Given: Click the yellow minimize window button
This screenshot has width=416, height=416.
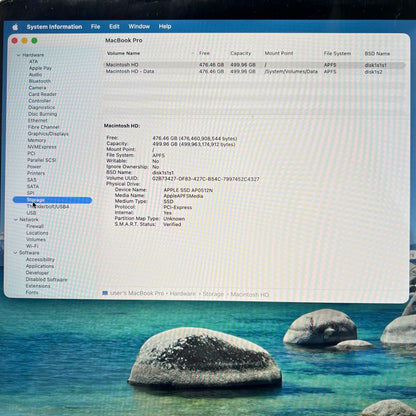Looking at the screenshot, I should point(24,41).
